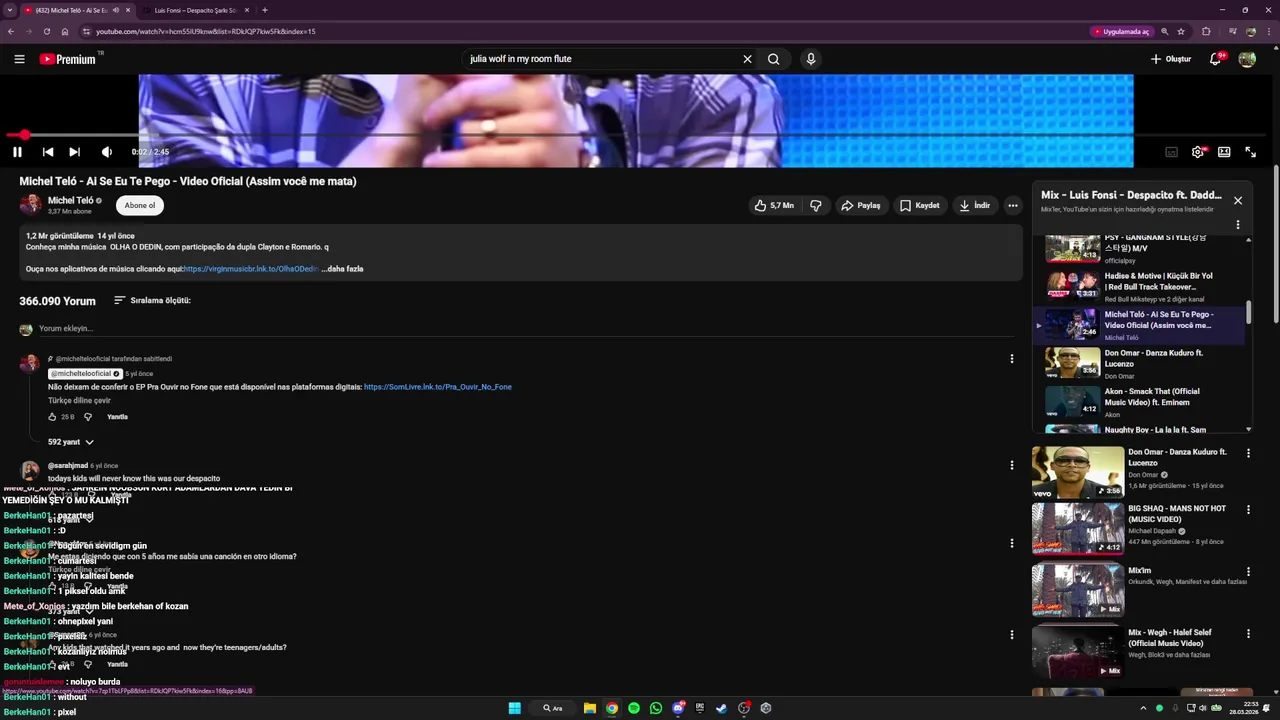Expand description with ...daha fazla

[342, 269]
